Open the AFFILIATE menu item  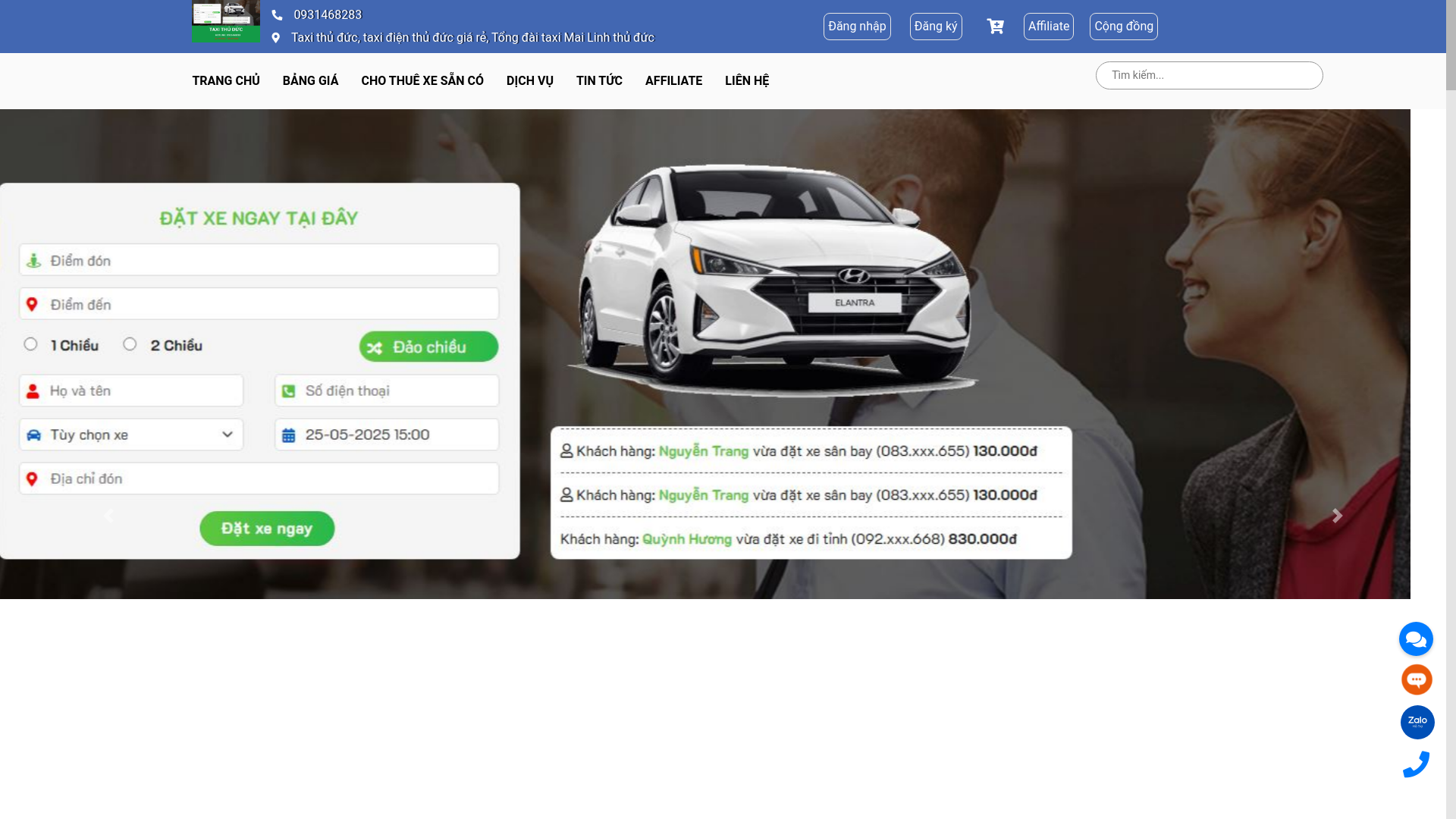pos(673,81)
